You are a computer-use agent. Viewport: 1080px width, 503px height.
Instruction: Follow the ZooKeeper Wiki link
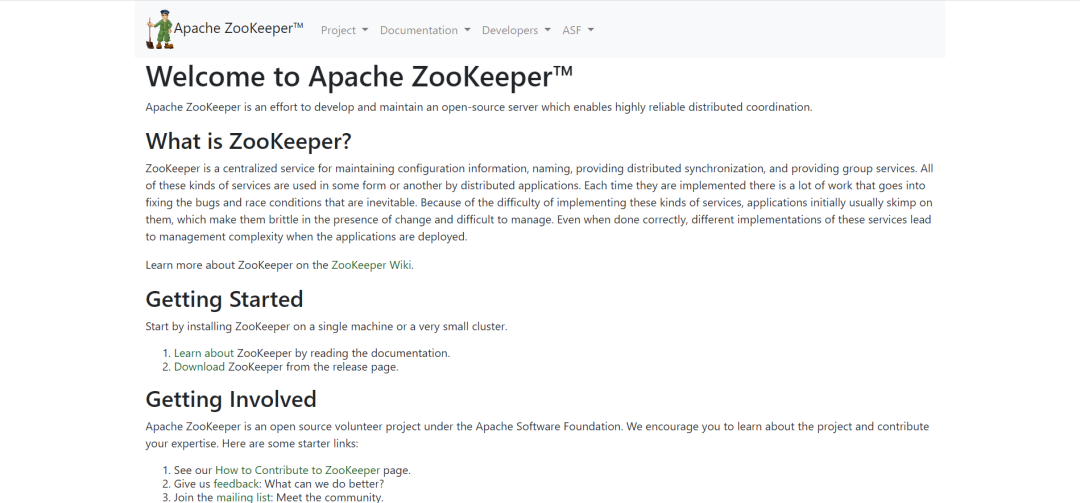click(x=371, y=265)
